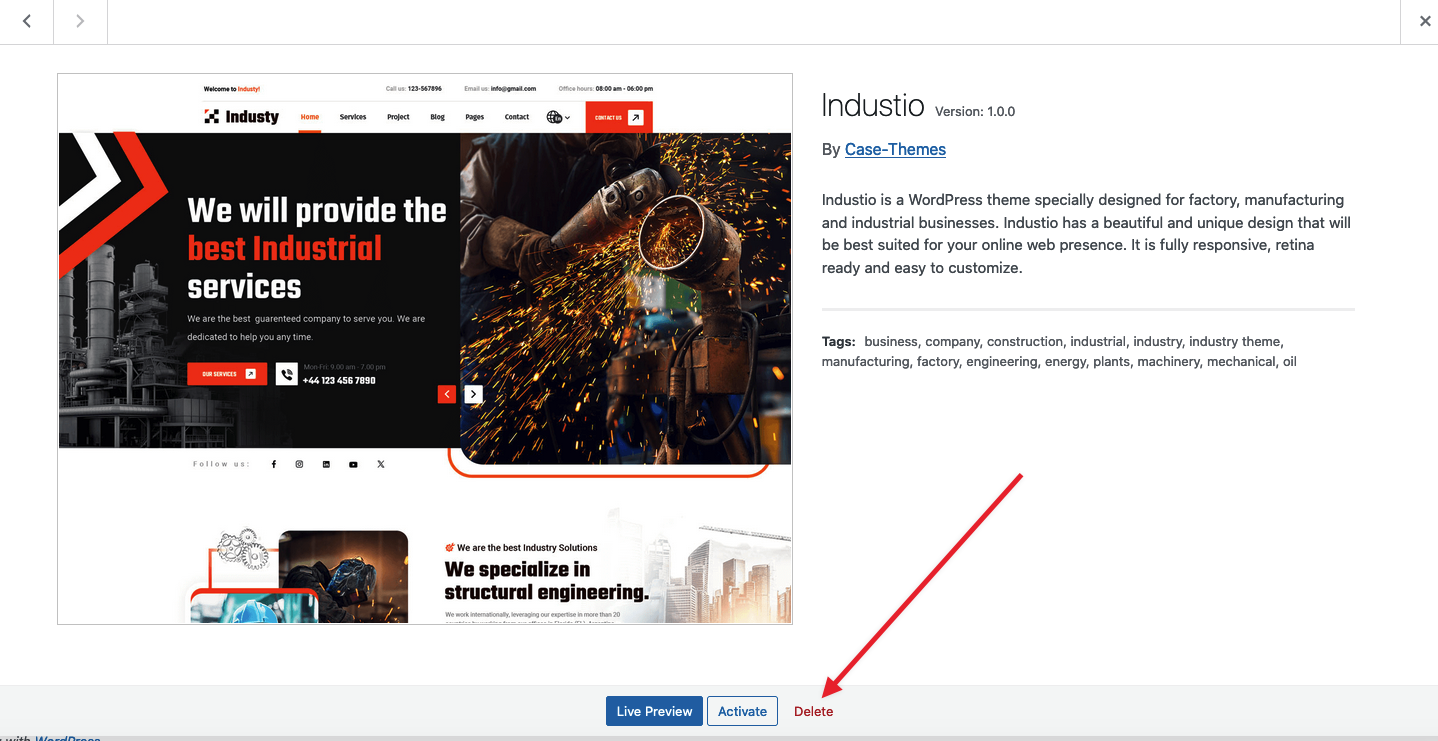
Task: Click the WordPress footer link
Action: 68,738
